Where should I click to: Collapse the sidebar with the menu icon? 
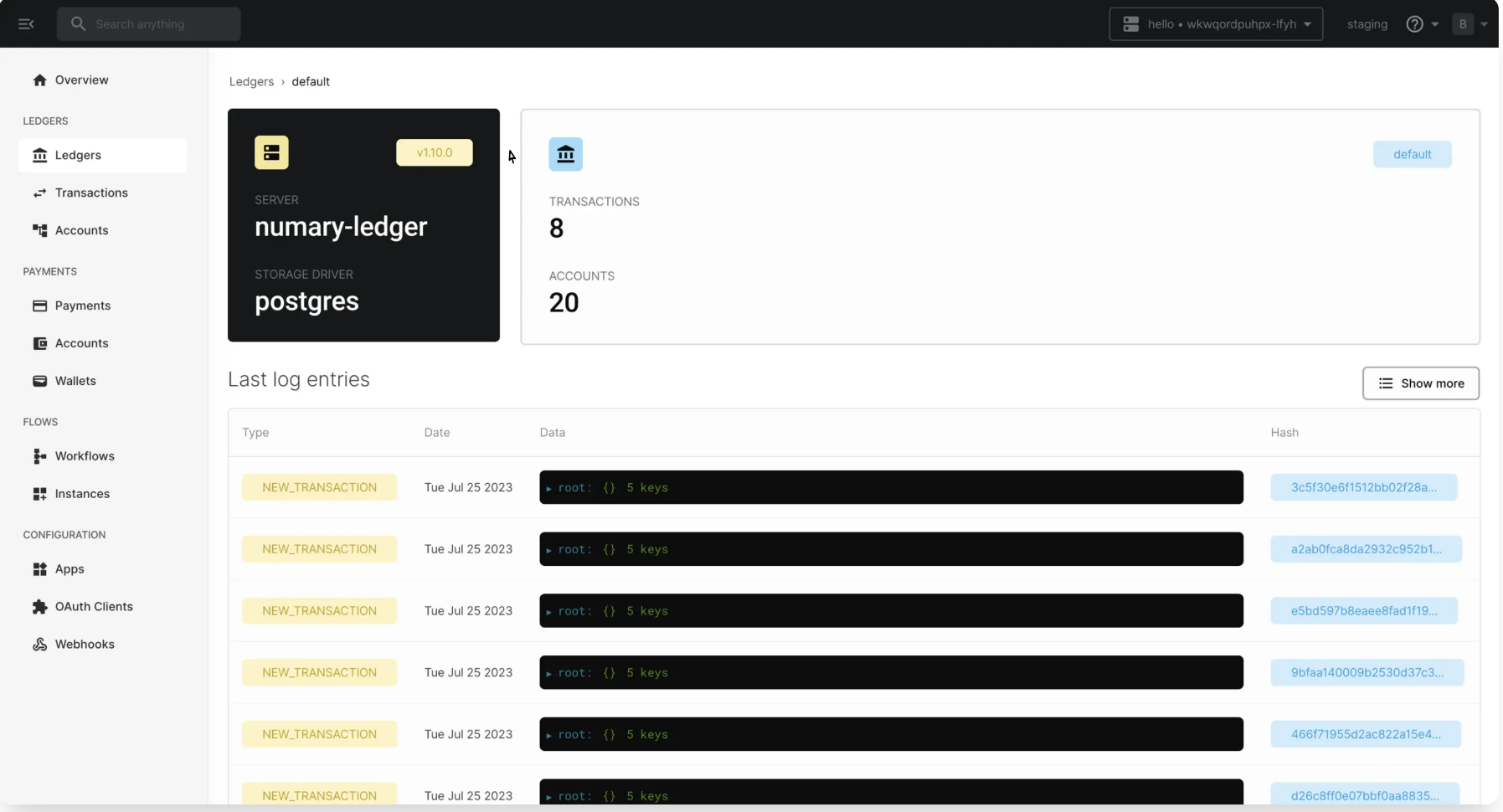click(26, 24)
